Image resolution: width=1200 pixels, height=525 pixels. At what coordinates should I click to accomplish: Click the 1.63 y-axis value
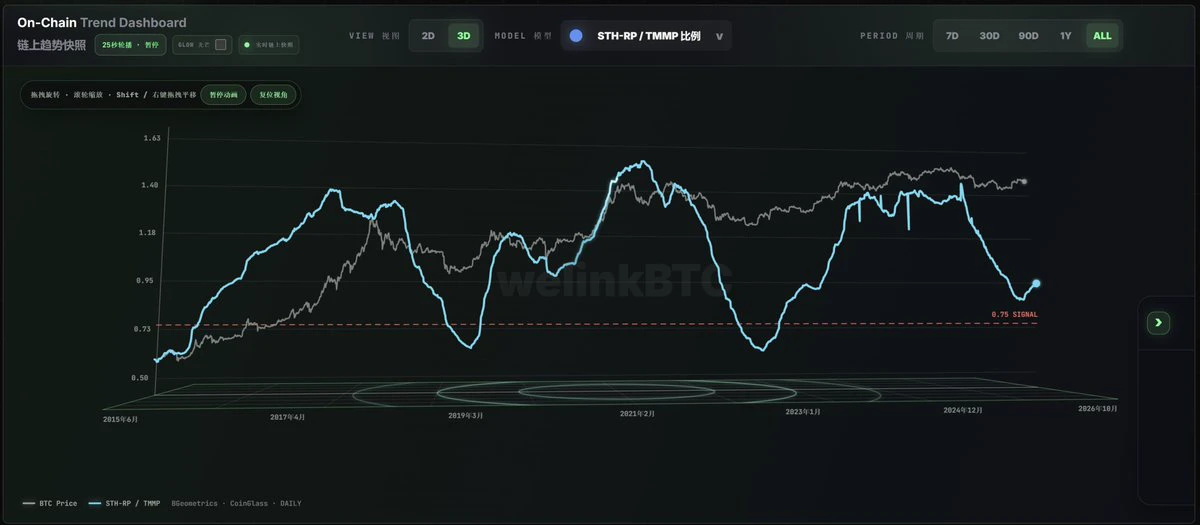tap(151, 138)
